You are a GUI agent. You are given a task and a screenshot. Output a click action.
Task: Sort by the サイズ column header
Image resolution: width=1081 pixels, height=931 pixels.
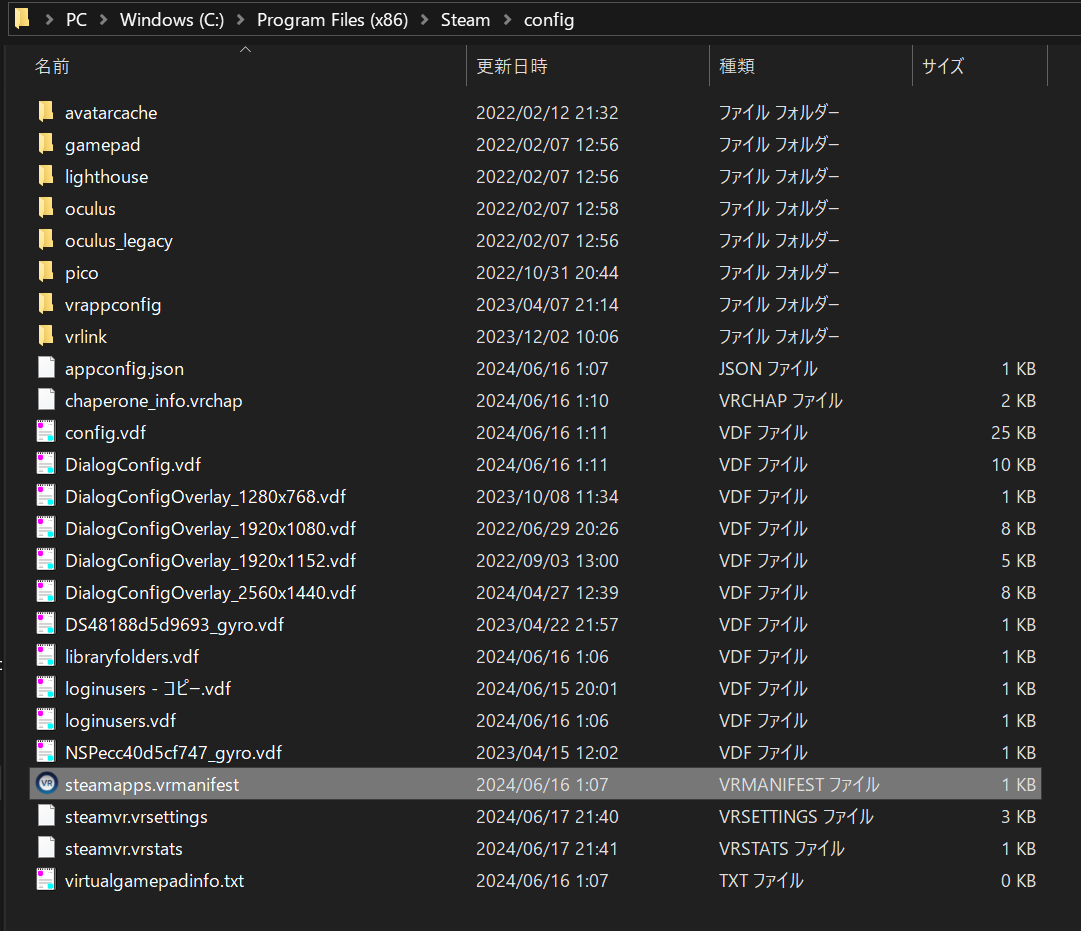pyautogui.click(x=943, y=66)
